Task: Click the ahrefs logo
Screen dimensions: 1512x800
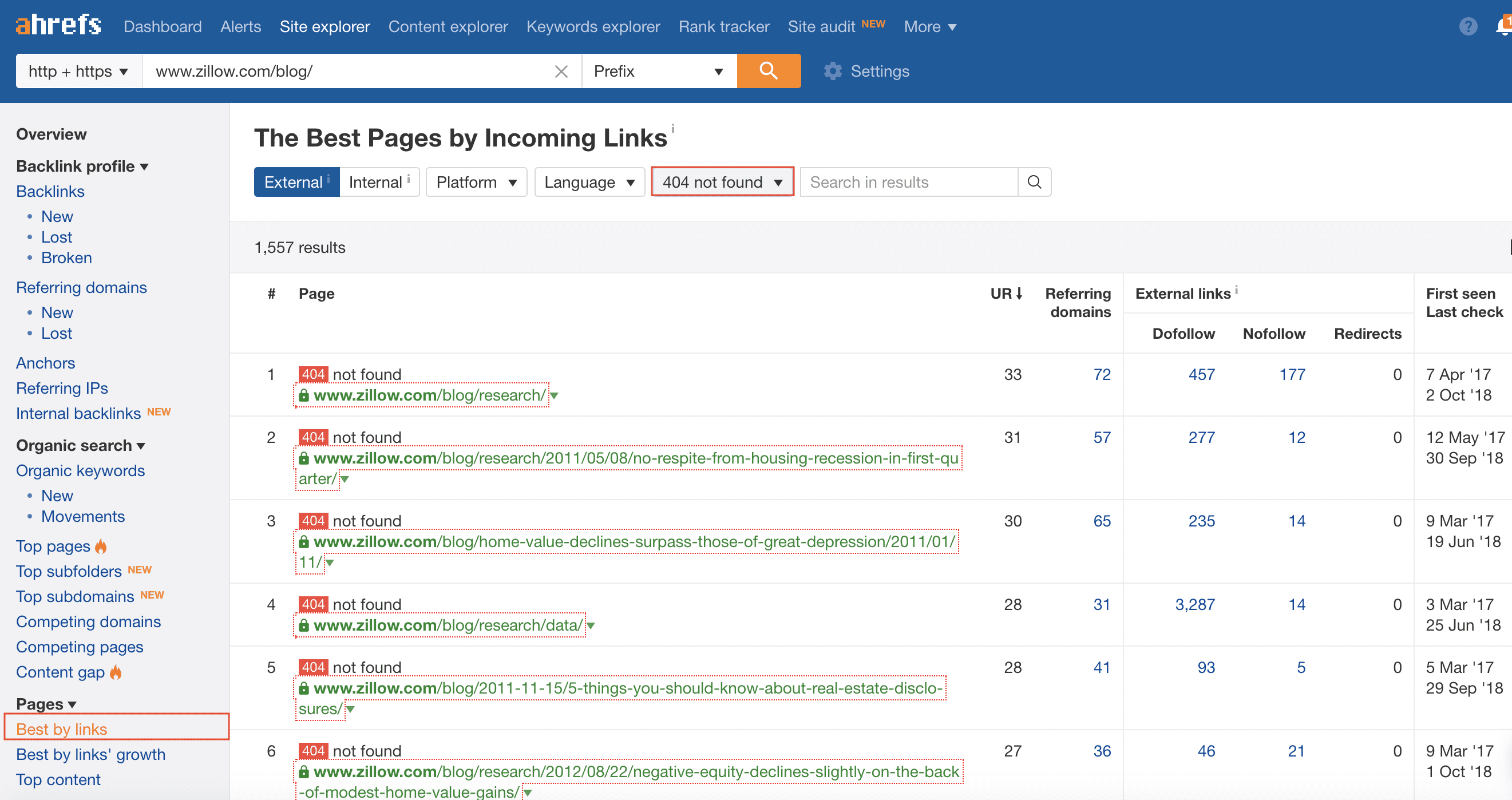Action: [59, 26]
